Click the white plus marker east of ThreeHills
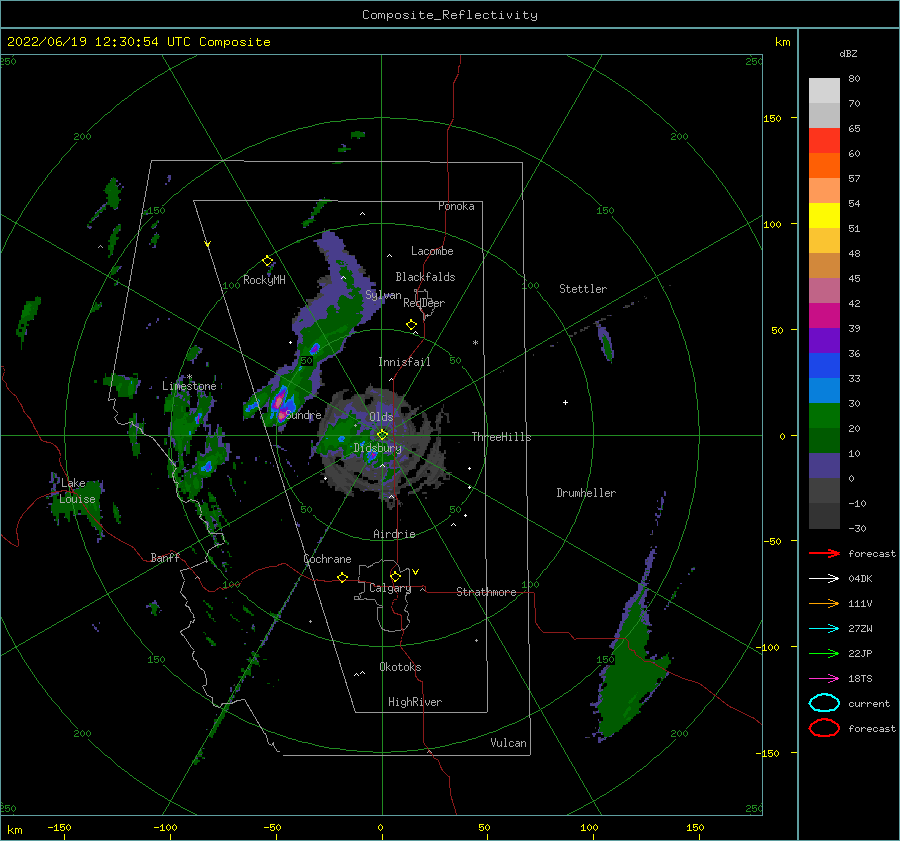 click(565, 402)
